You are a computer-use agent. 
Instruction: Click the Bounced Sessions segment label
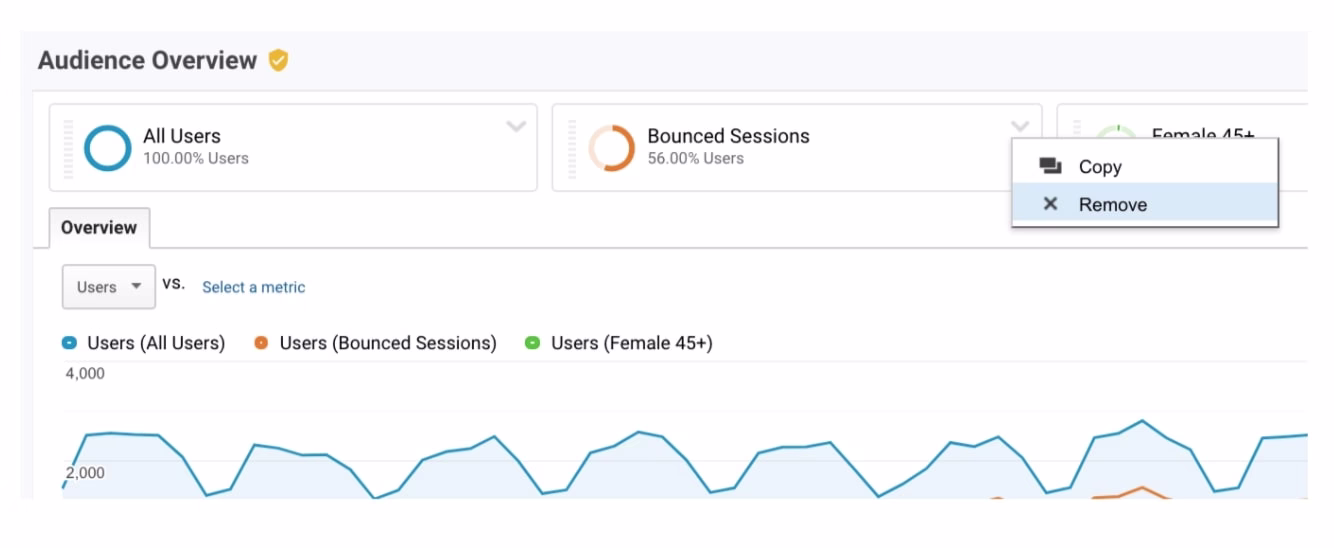(728, 136)
